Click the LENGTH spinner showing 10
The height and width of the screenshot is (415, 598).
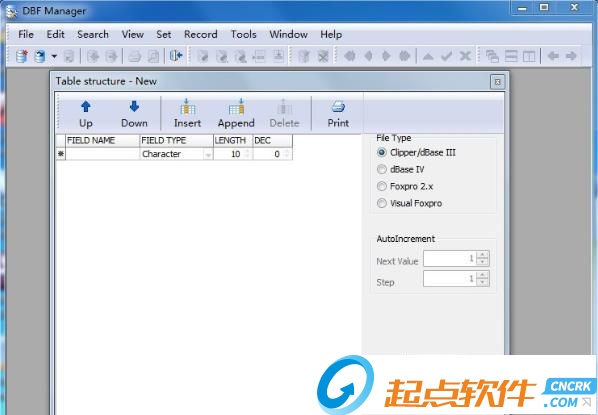247,154
